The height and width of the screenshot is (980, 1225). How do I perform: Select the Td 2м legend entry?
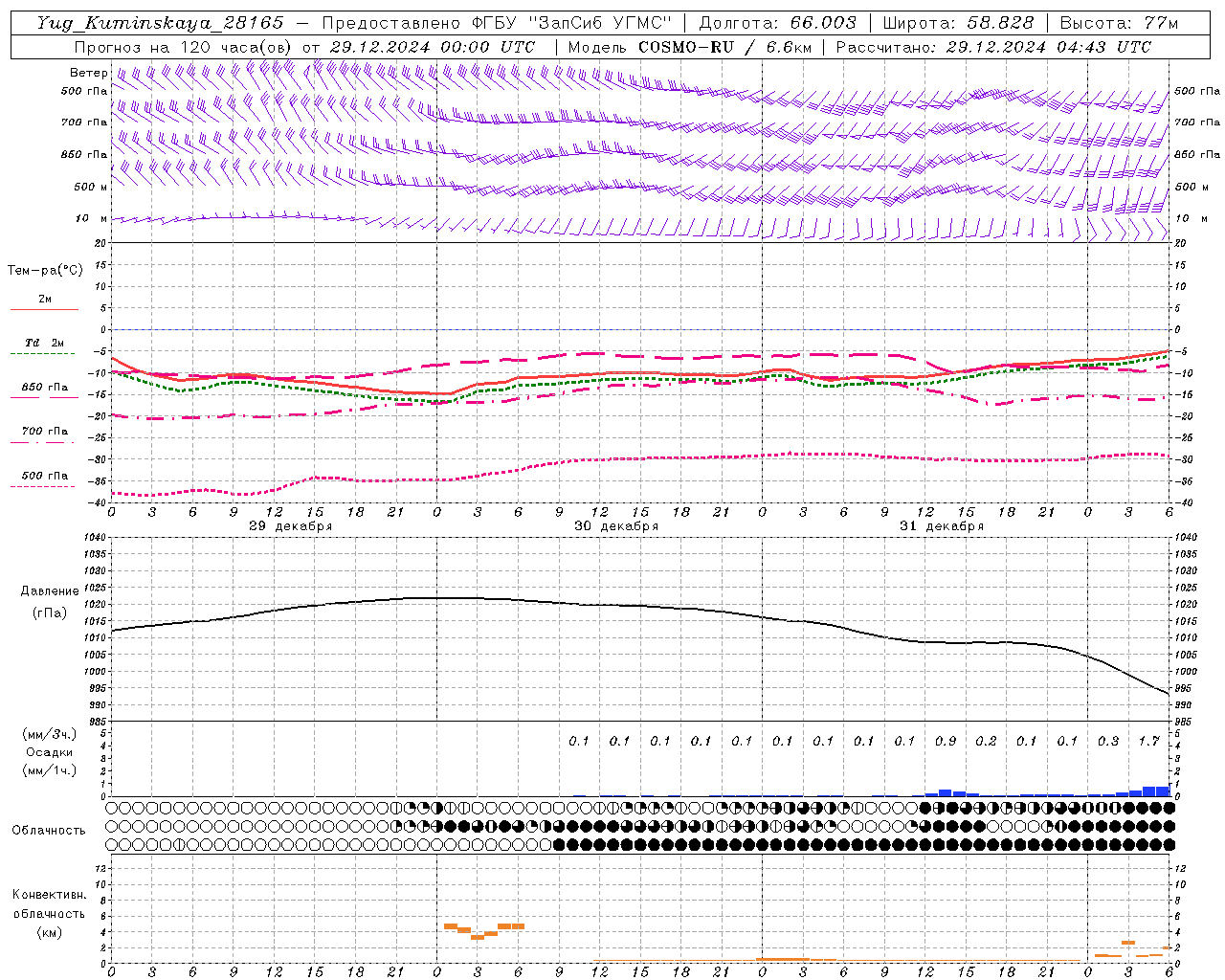[44, 343]
